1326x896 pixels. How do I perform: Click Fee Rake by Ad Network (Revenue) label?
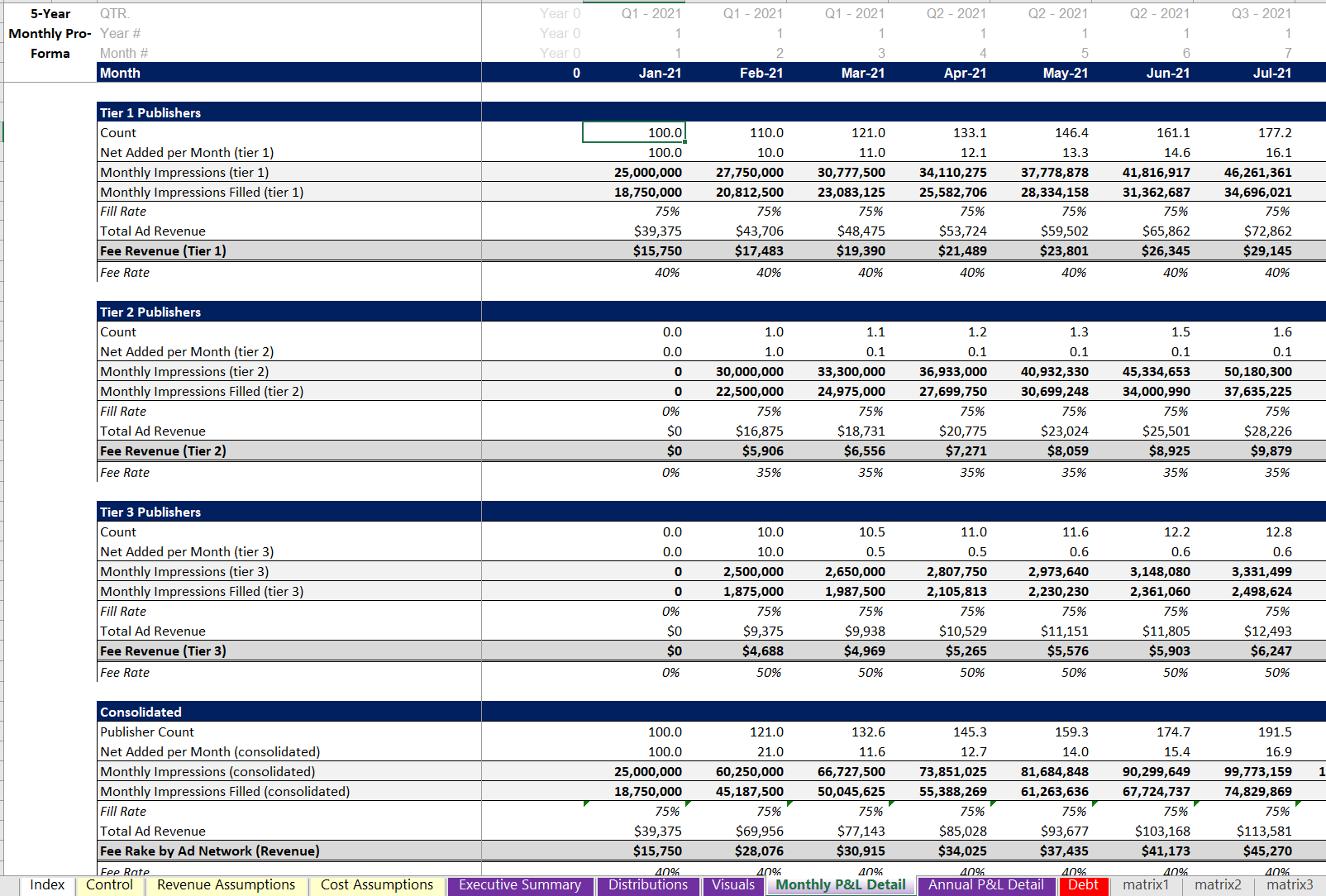tap(210, 851)
